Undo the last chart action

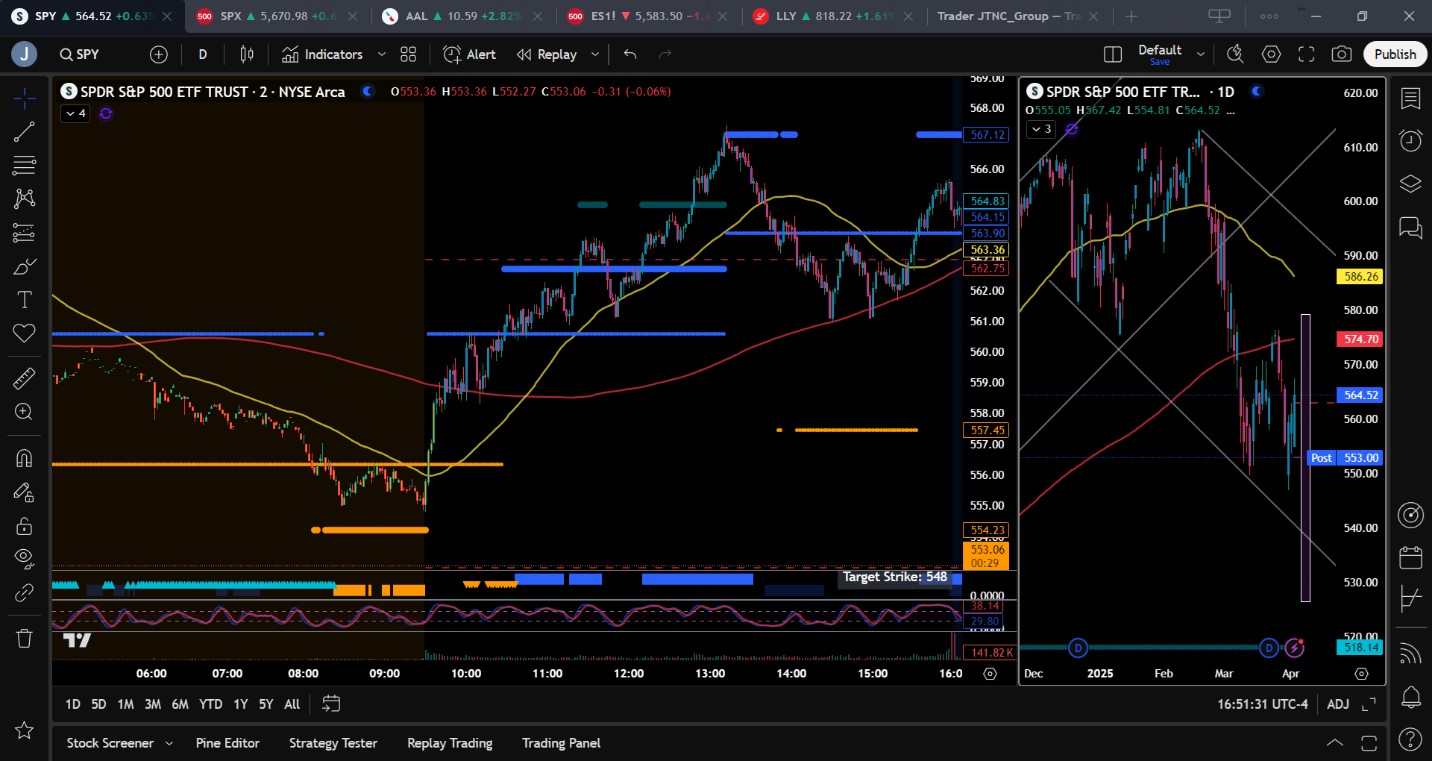click(x=630, y=55)
